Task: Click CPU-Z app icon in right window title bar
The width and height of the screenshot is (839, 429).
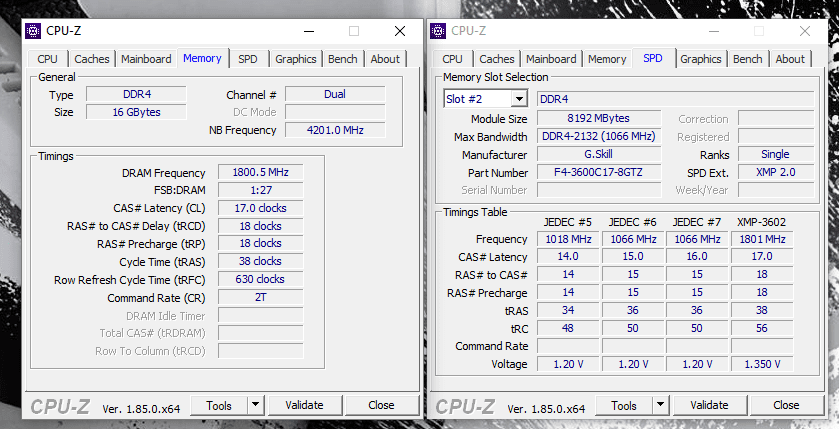Action: [x=438, y=31]
